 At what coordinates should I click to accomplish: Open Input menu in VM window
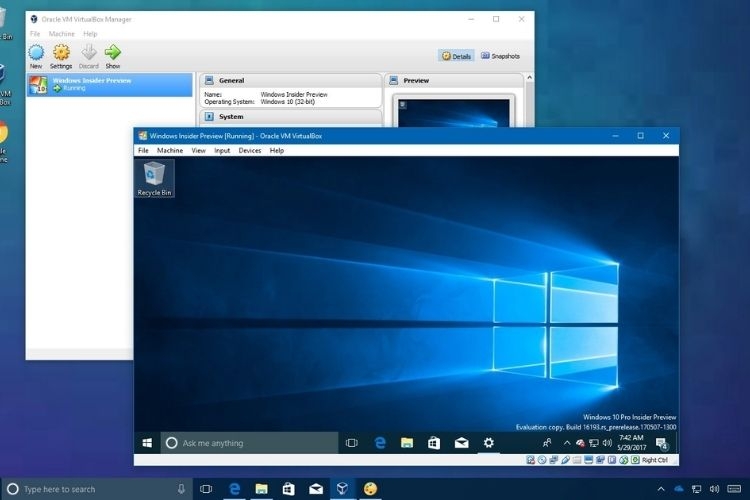[222, 150]
